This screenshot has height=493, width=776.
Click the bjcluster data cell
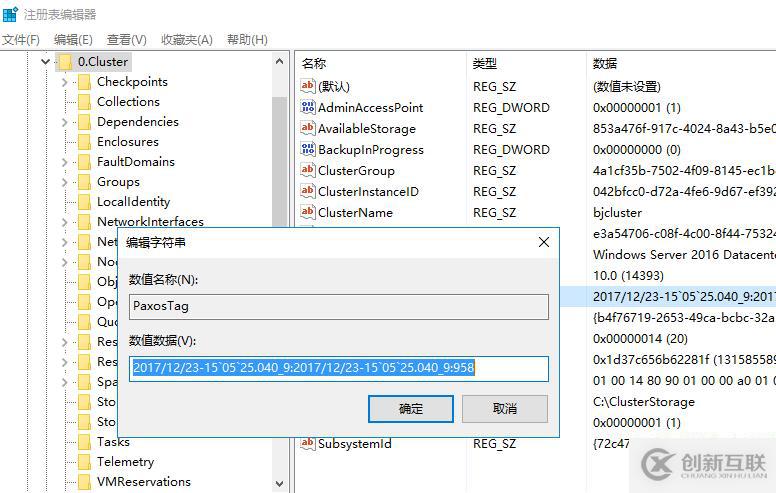tap(617, 213)
